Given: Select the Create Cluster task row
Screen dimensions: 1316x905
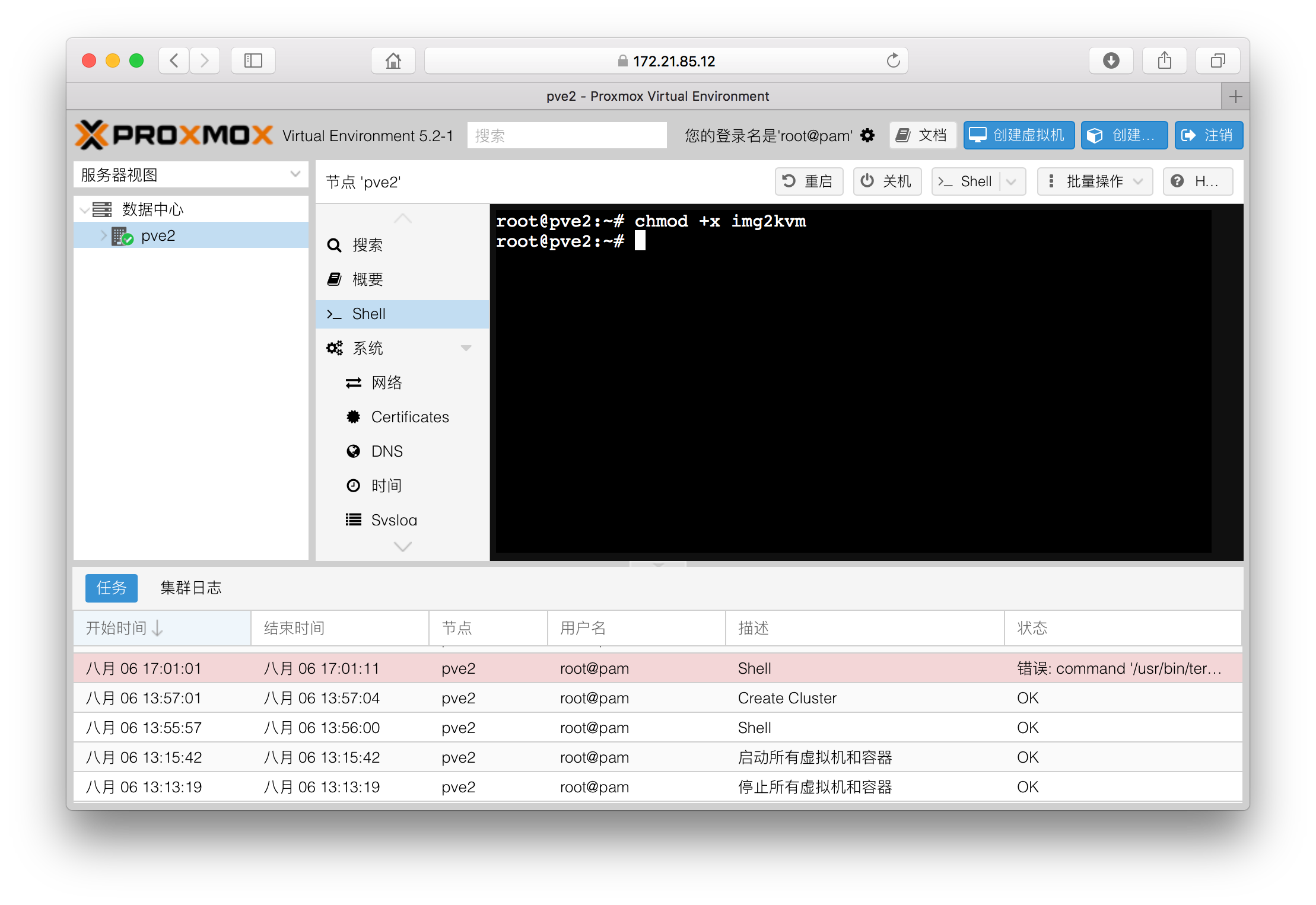Looking at the screenshot, I should 657,698.
